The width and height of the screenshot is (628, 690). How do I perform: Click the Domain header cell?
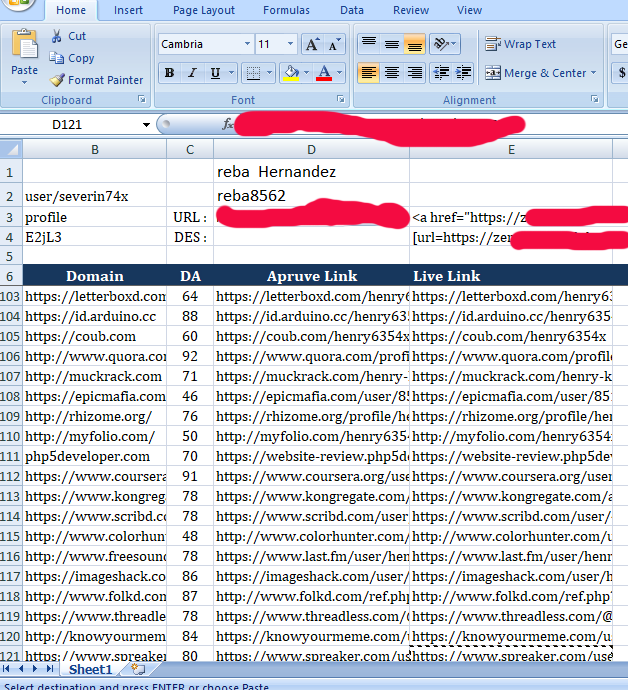(95, 276)
